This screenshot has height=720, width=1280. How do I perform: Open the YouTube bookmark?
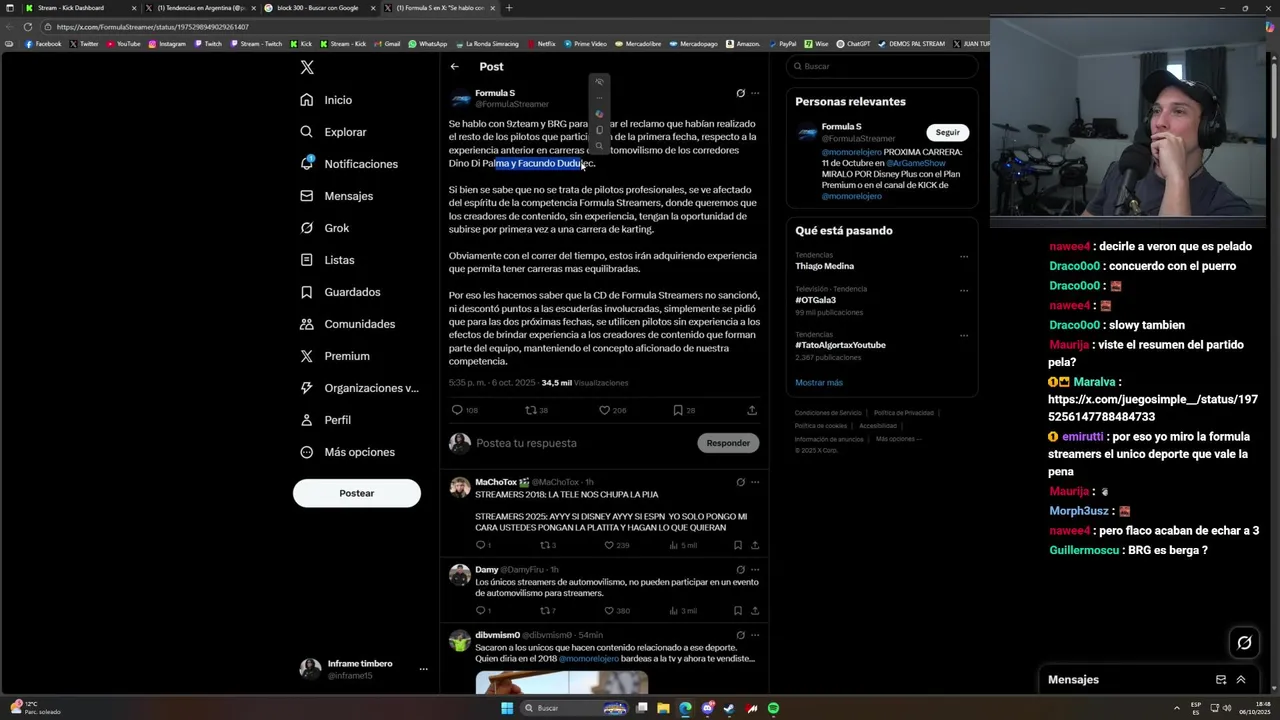pos(124,44)
